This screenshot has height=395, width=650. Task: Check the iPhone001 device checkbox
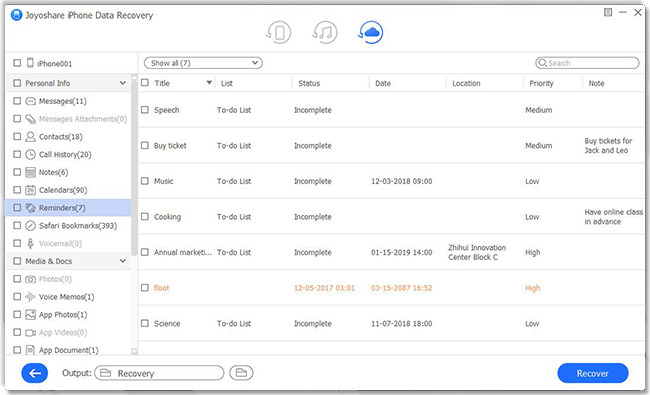point(17,63)
